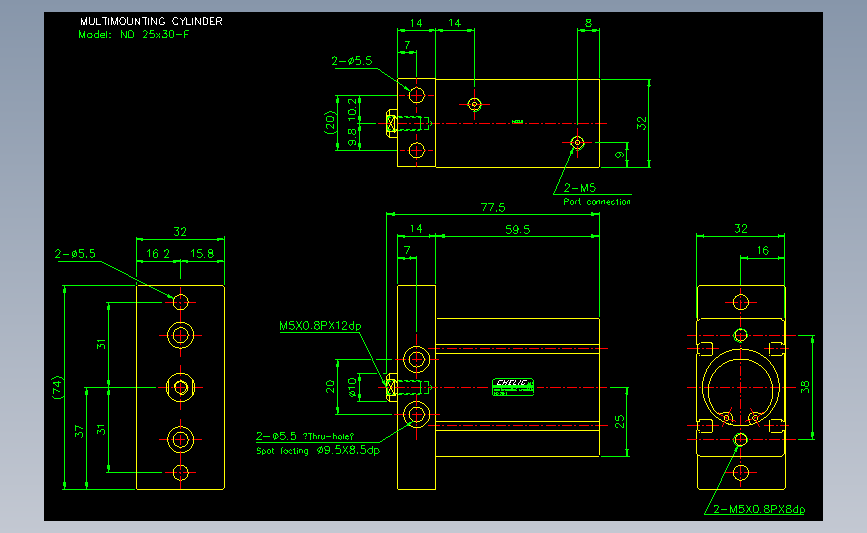Click the (74) reference height dimension
Screen dimensions: 867x533
click(58, 388)
